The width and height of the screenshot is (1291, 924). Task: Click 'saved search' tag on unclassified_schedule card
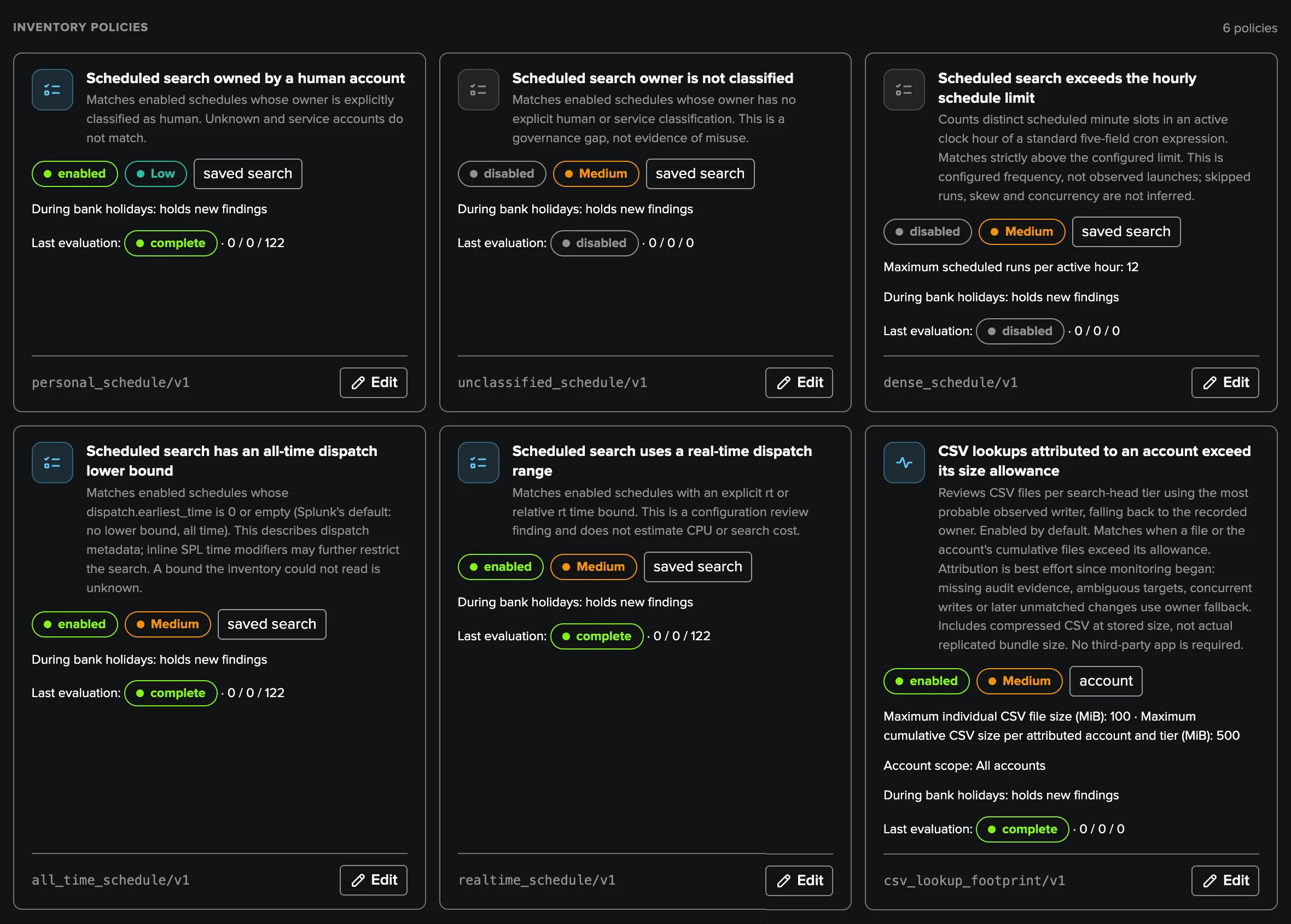click(x=700, y=173)
